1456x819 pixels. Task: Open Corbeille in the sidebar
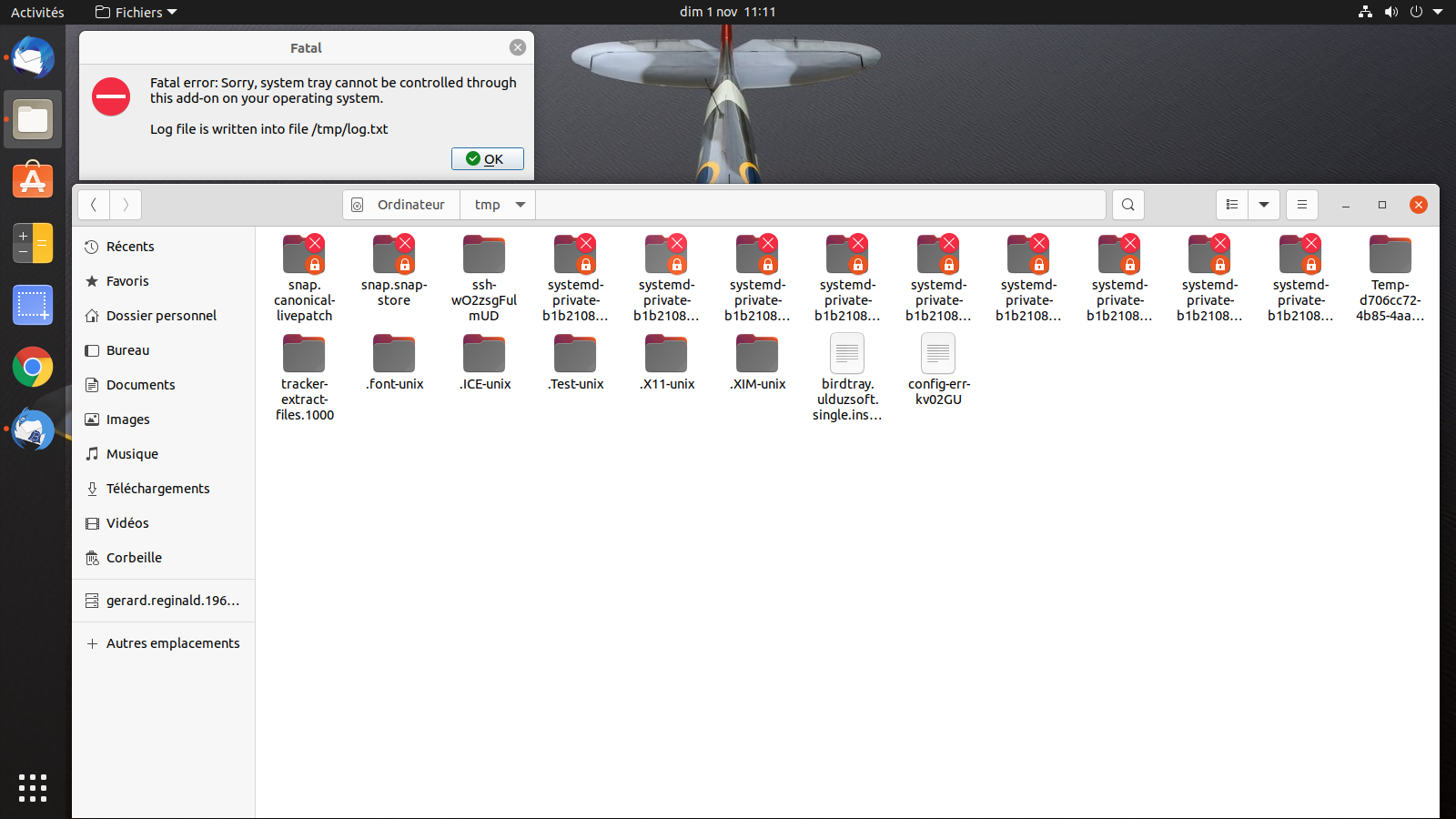(x=134, y=558)
